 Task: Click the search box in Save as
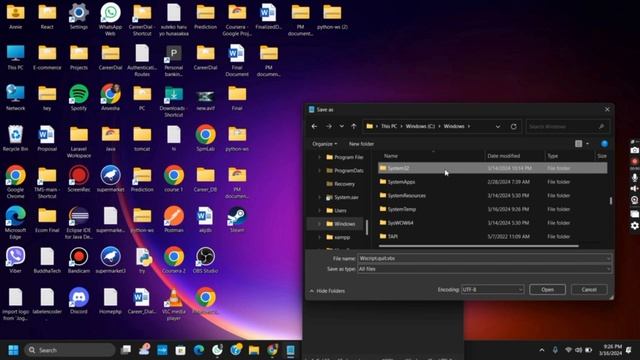point(567,127)
